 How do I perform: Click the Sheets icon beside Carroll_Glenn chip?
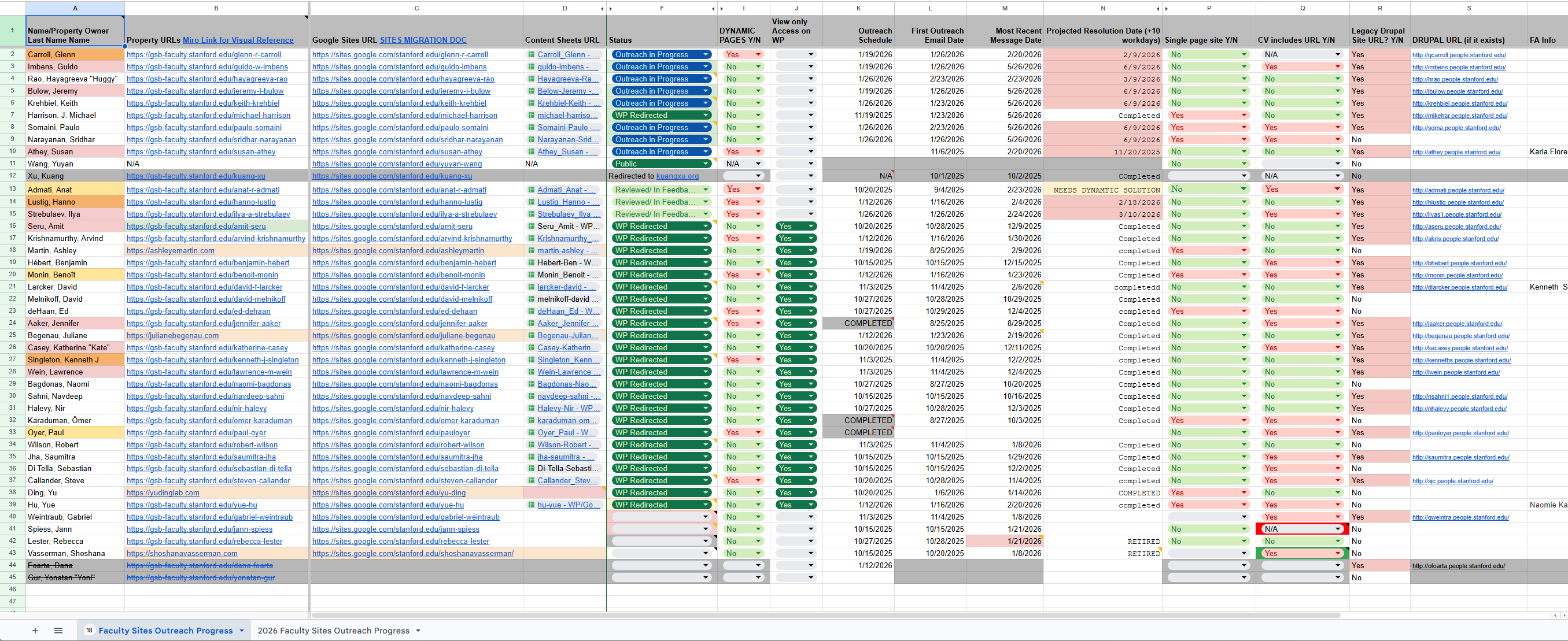(x=532, y=55)
